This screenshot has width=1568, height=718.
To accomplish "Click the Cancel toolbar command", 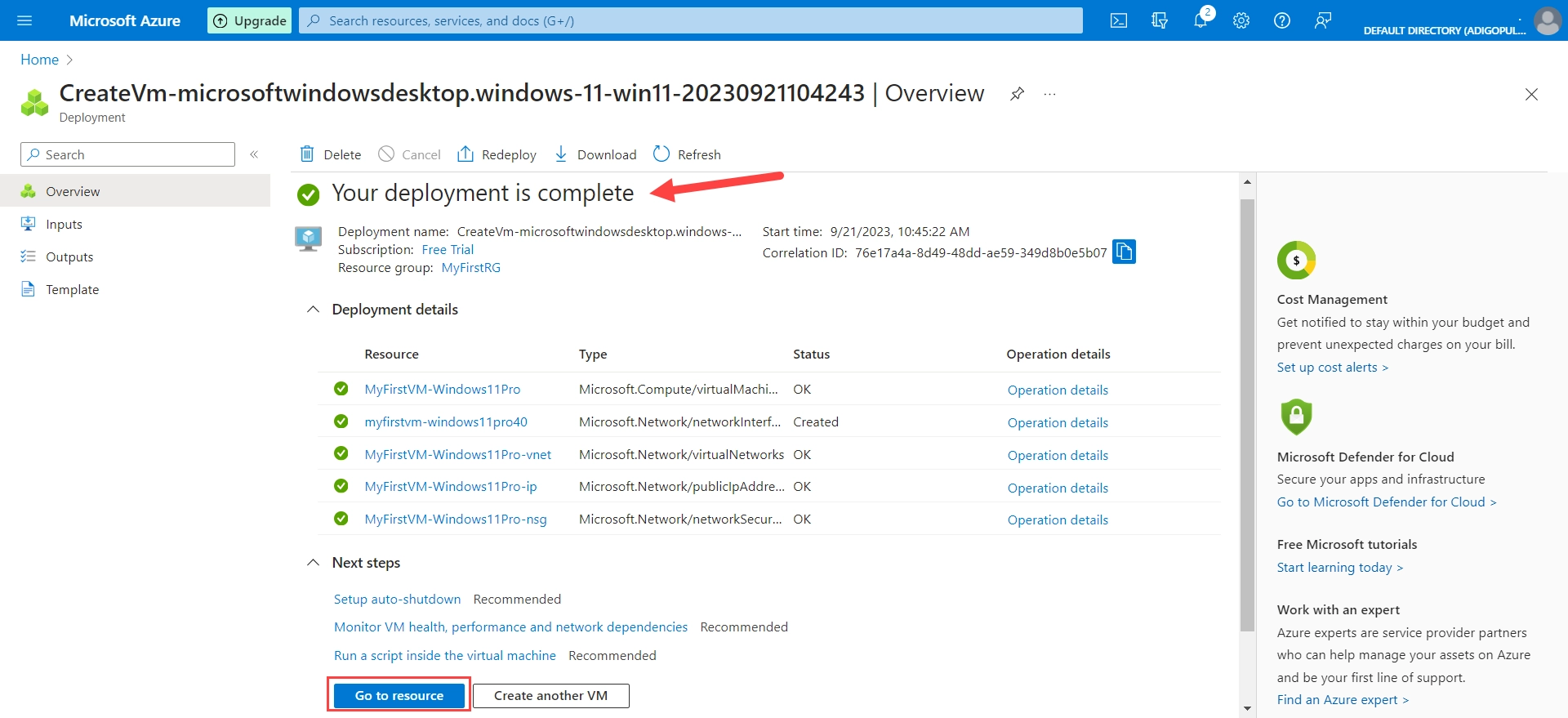I will click(x=409, y=154).
